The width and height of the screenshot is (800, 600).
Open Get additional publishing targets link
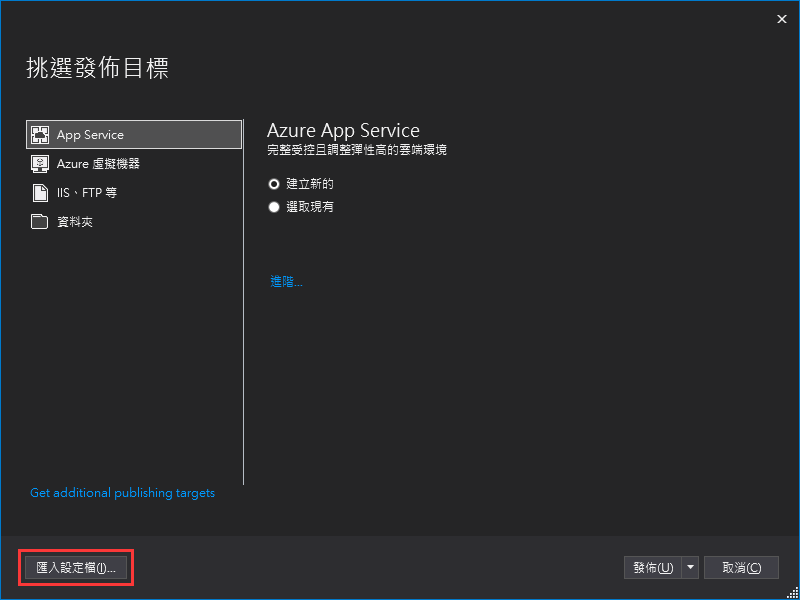(x=122, y=493)
